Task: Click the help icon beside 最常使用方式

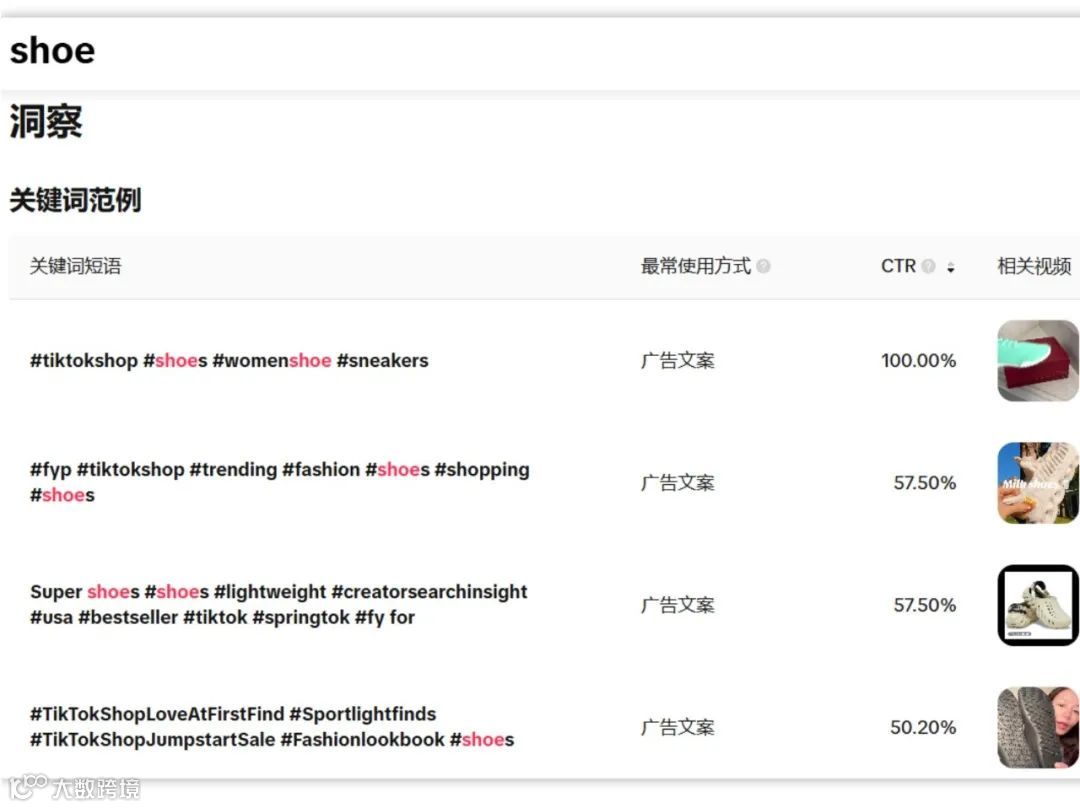Action: (x=764, y=267)
